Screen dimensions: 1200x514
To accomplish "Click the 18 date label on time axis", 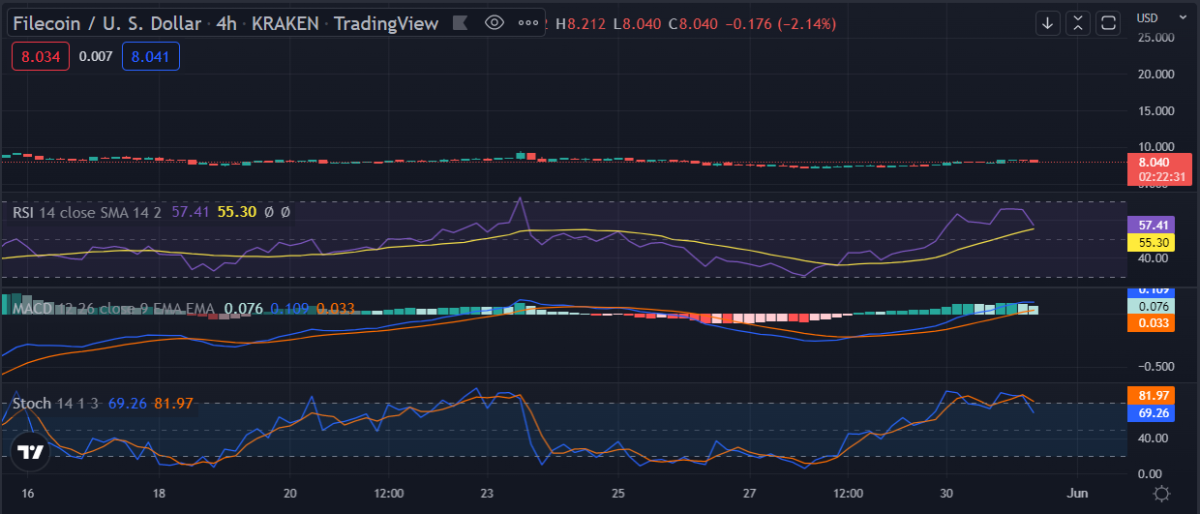I will [160, 493].
